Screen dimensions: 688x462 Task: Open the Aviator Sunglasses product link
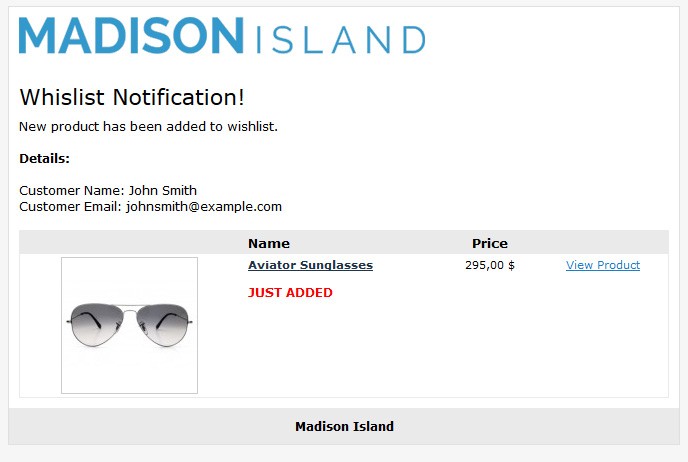pos(310,265)
